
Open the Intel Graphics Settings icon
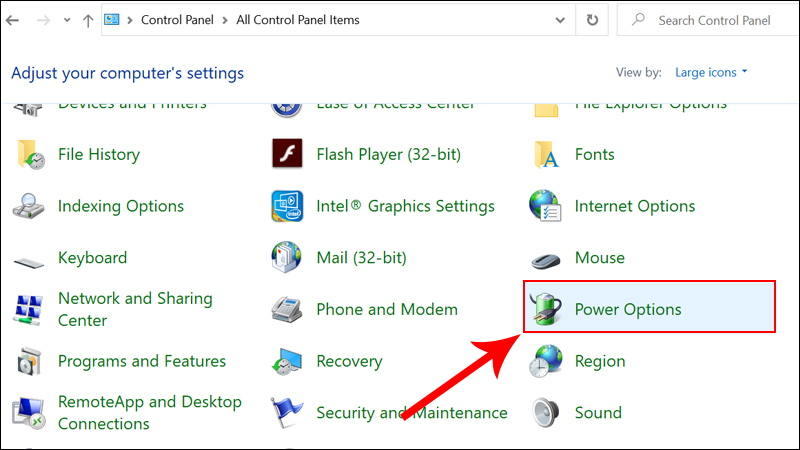coord(287,206)
